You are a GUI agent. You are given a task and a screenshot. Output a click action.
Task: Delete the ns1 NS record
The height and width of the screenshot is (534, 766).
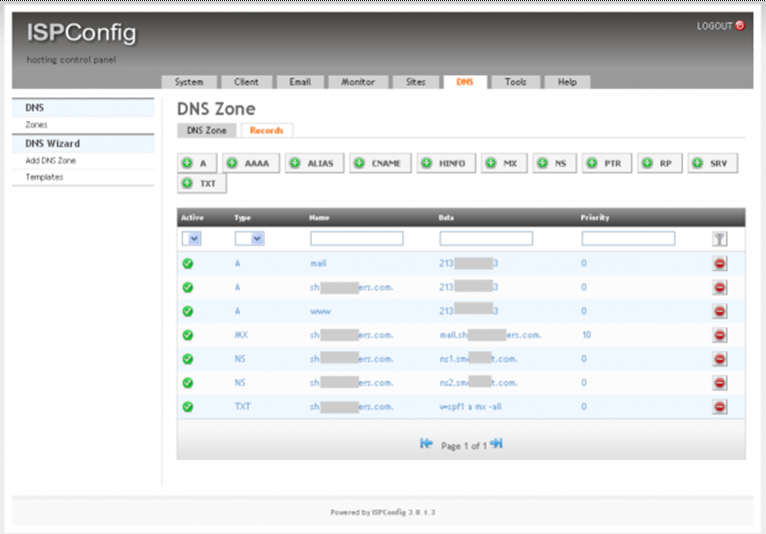coord(720,359)
